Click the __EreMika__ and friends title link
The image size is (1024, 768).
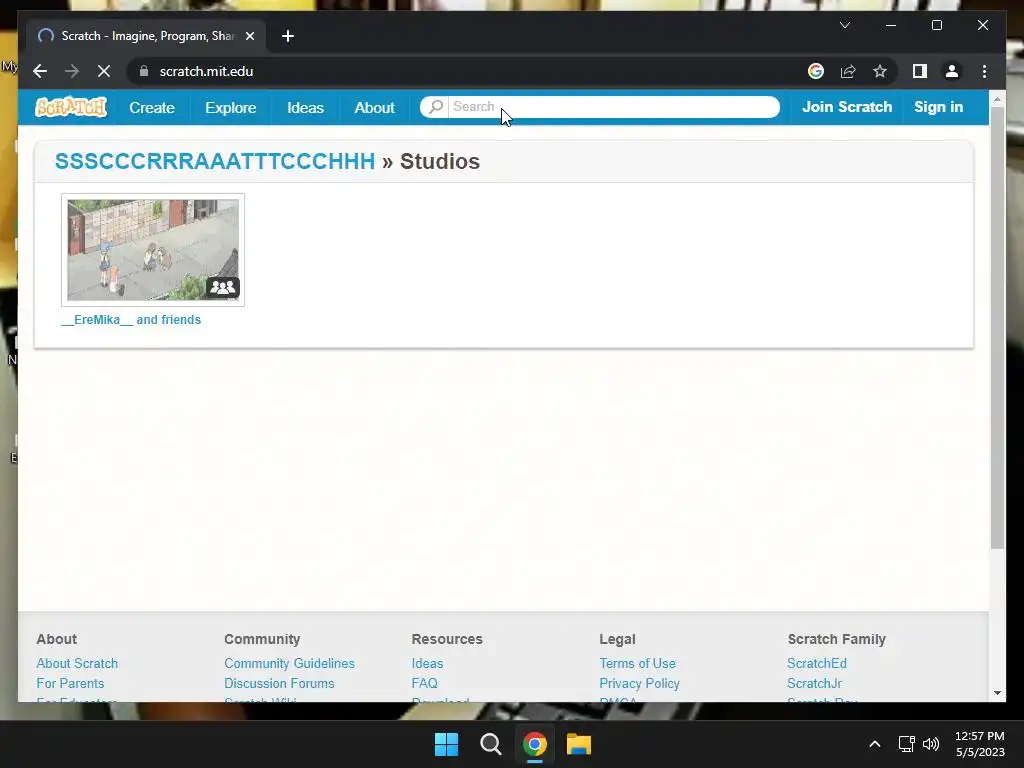(x=131, y=320)
